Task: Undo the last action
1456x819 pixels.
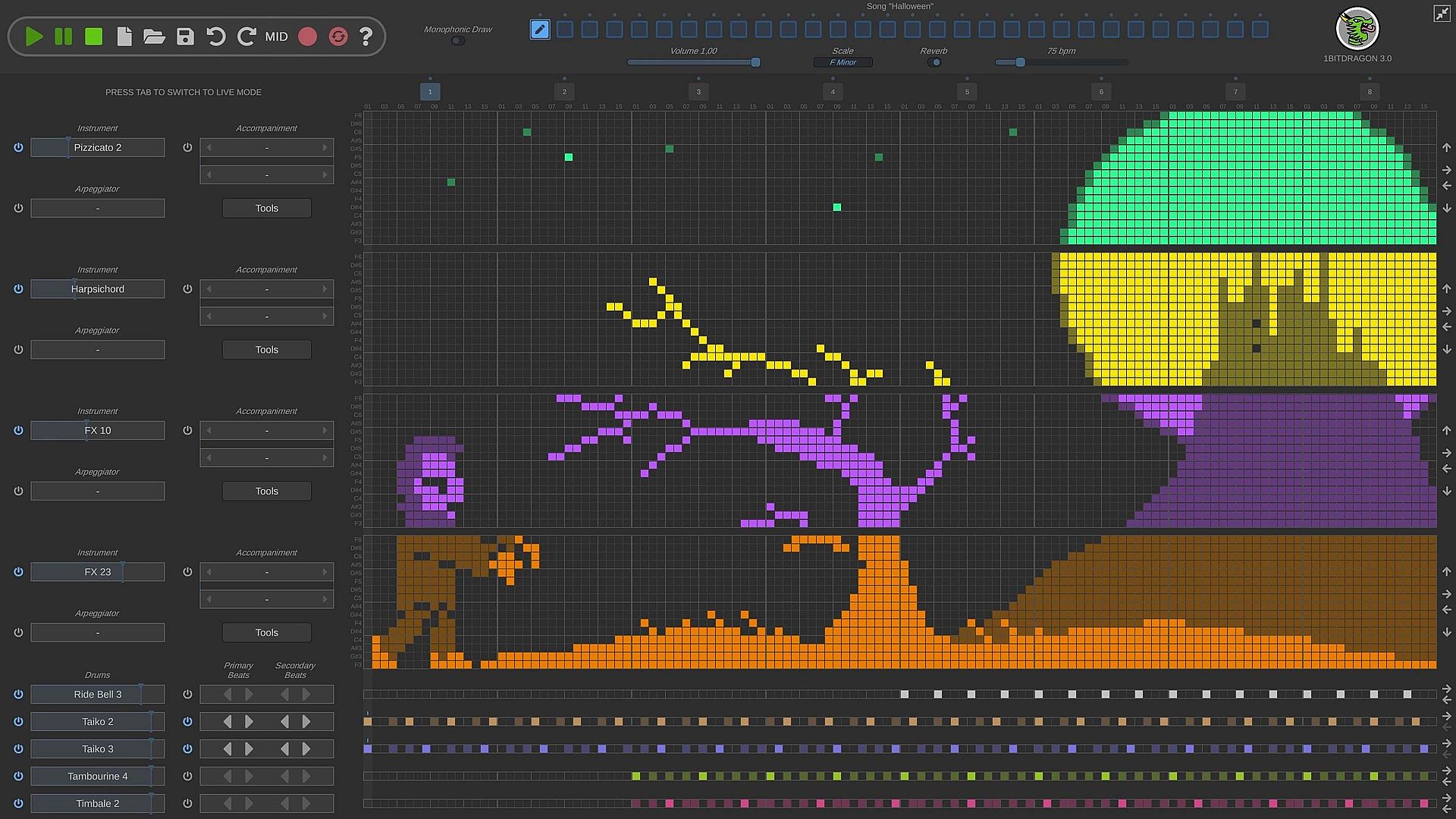Action: [216, 36]
